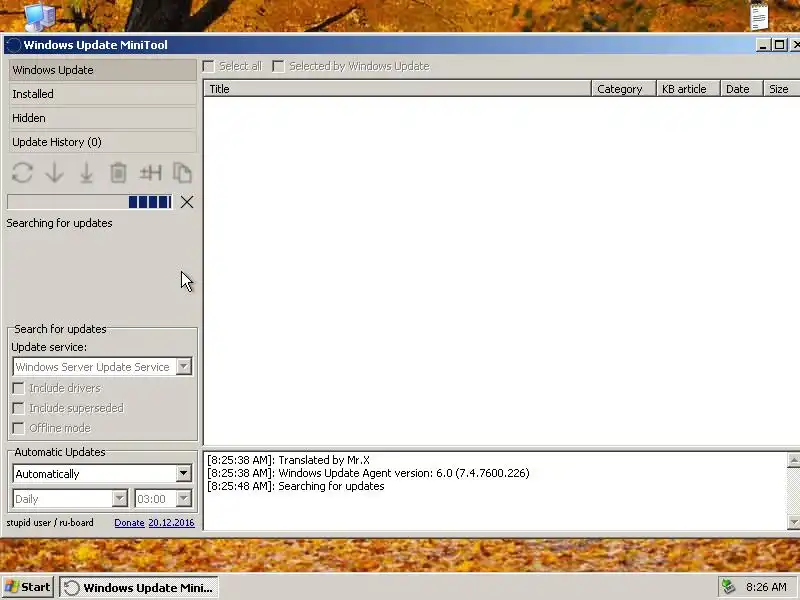Click the 20.12.2016 version link
The width and height of the screenshot is (800, 600).
click(x=171, y=522)
